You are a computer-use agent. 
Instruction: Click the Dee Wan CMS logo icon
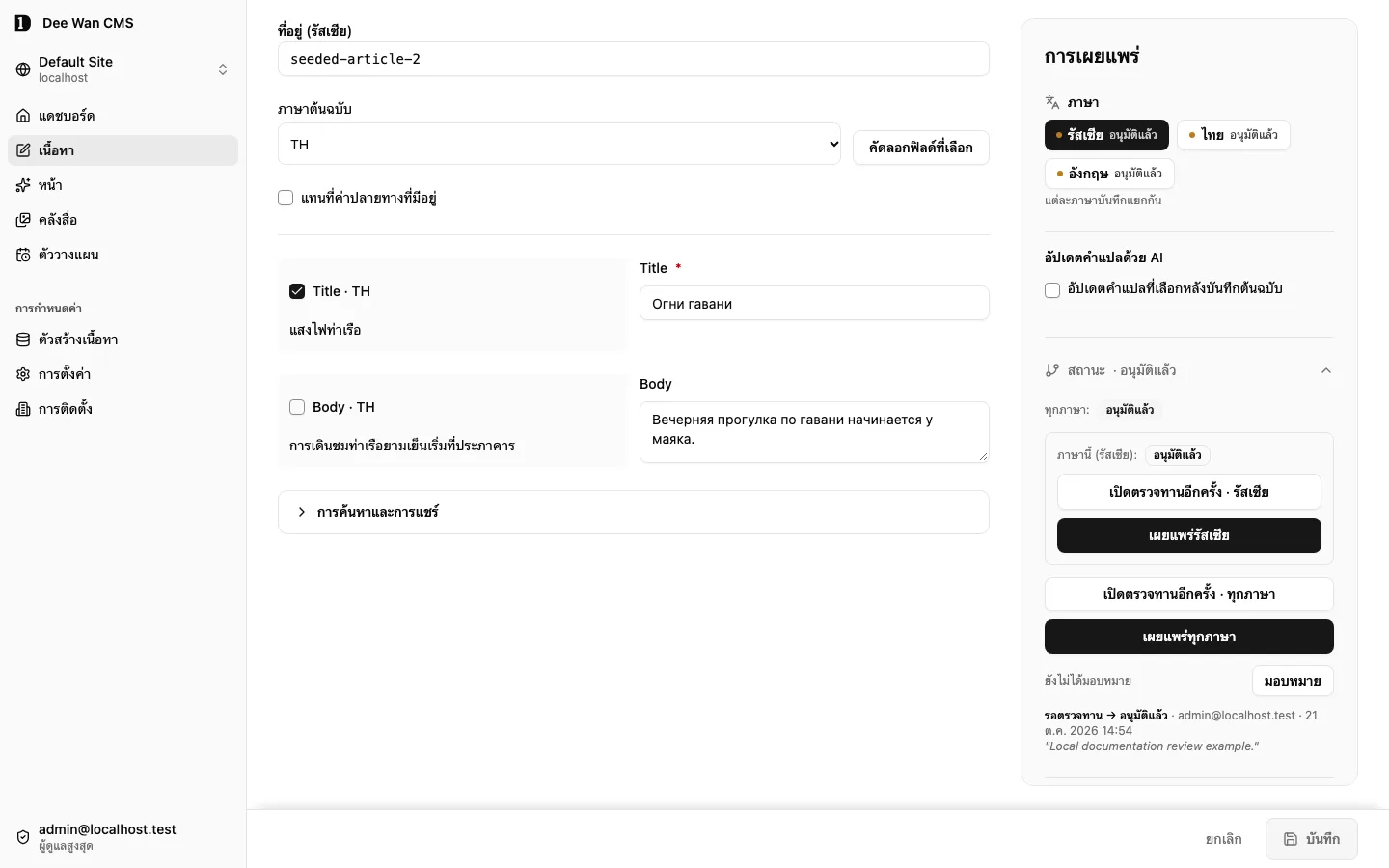[23, 23]
